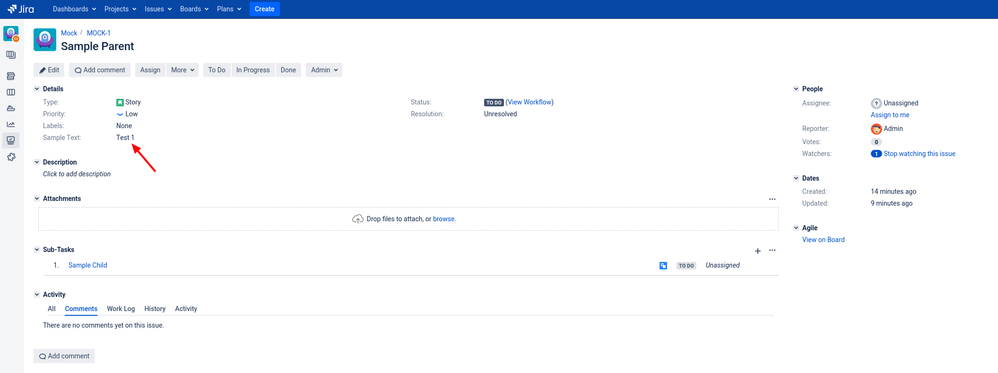Screen dimensions: 998x373
Task: Click the green Story type icon
Action: (120, 102)
